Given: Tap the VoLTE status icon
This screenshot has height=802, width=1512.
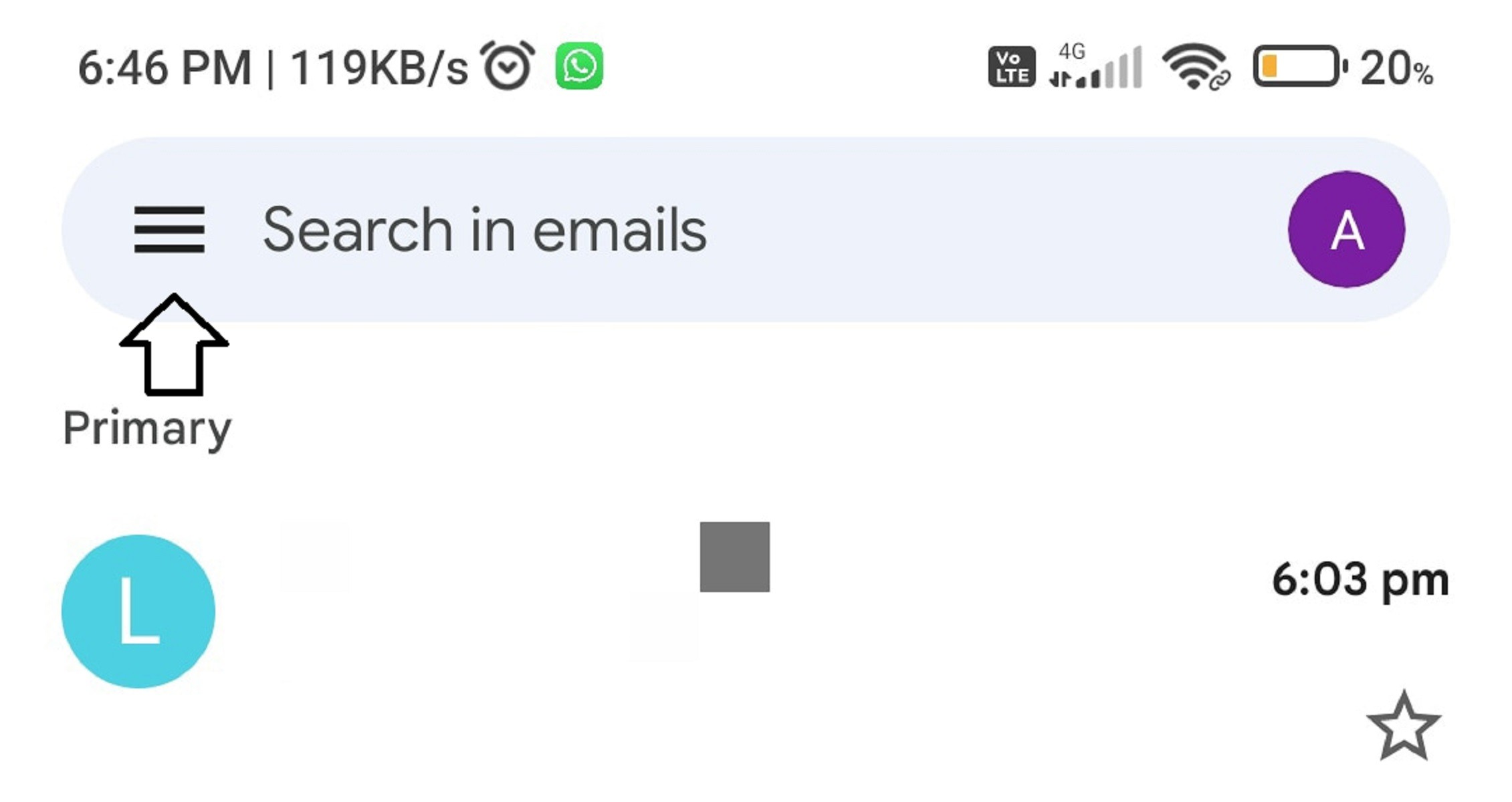Looking at the screenshot, I should [x=1011, y=67].
